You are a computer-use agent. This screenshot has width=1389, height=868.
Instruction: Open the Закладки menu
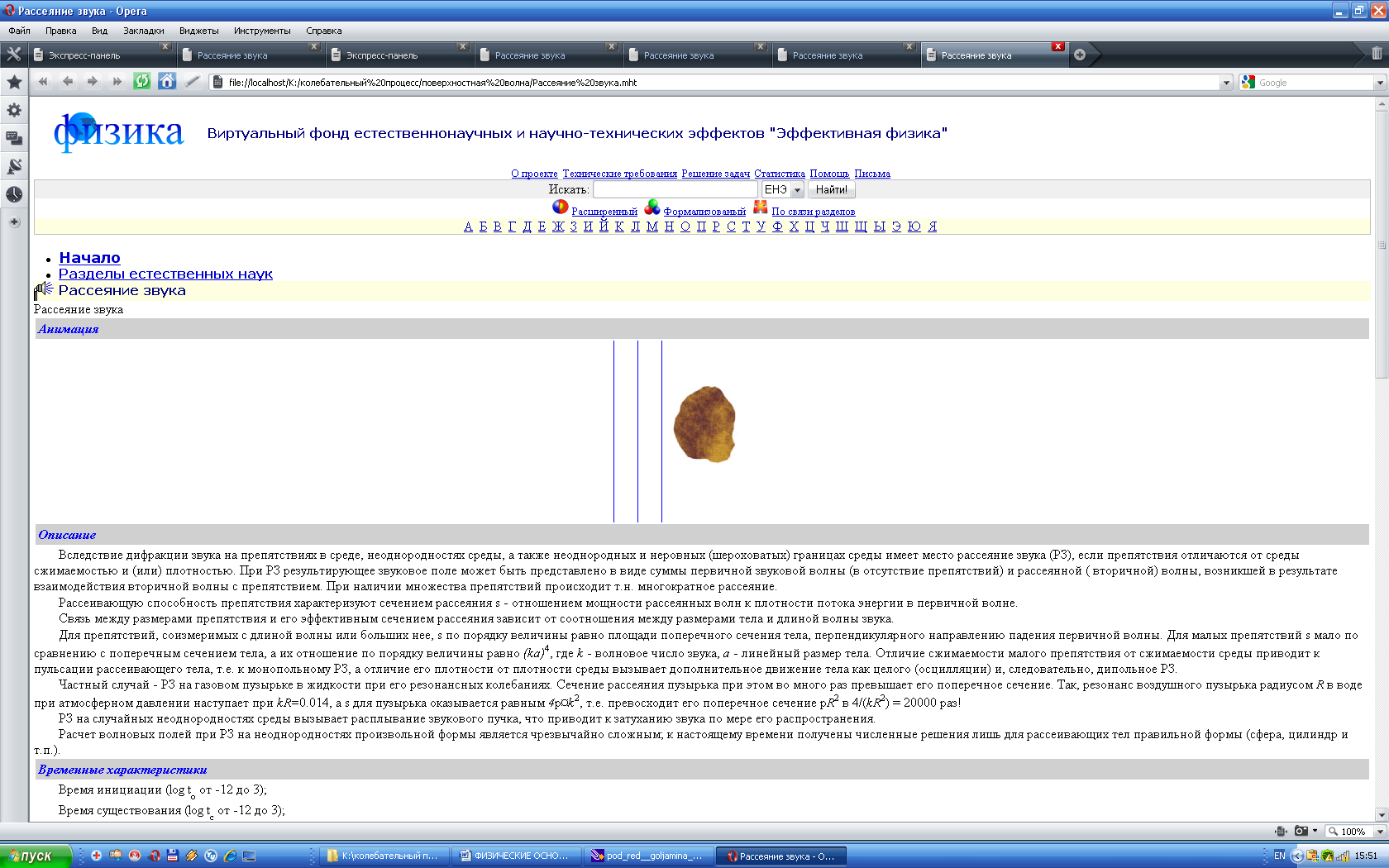[x=144, y=31]
